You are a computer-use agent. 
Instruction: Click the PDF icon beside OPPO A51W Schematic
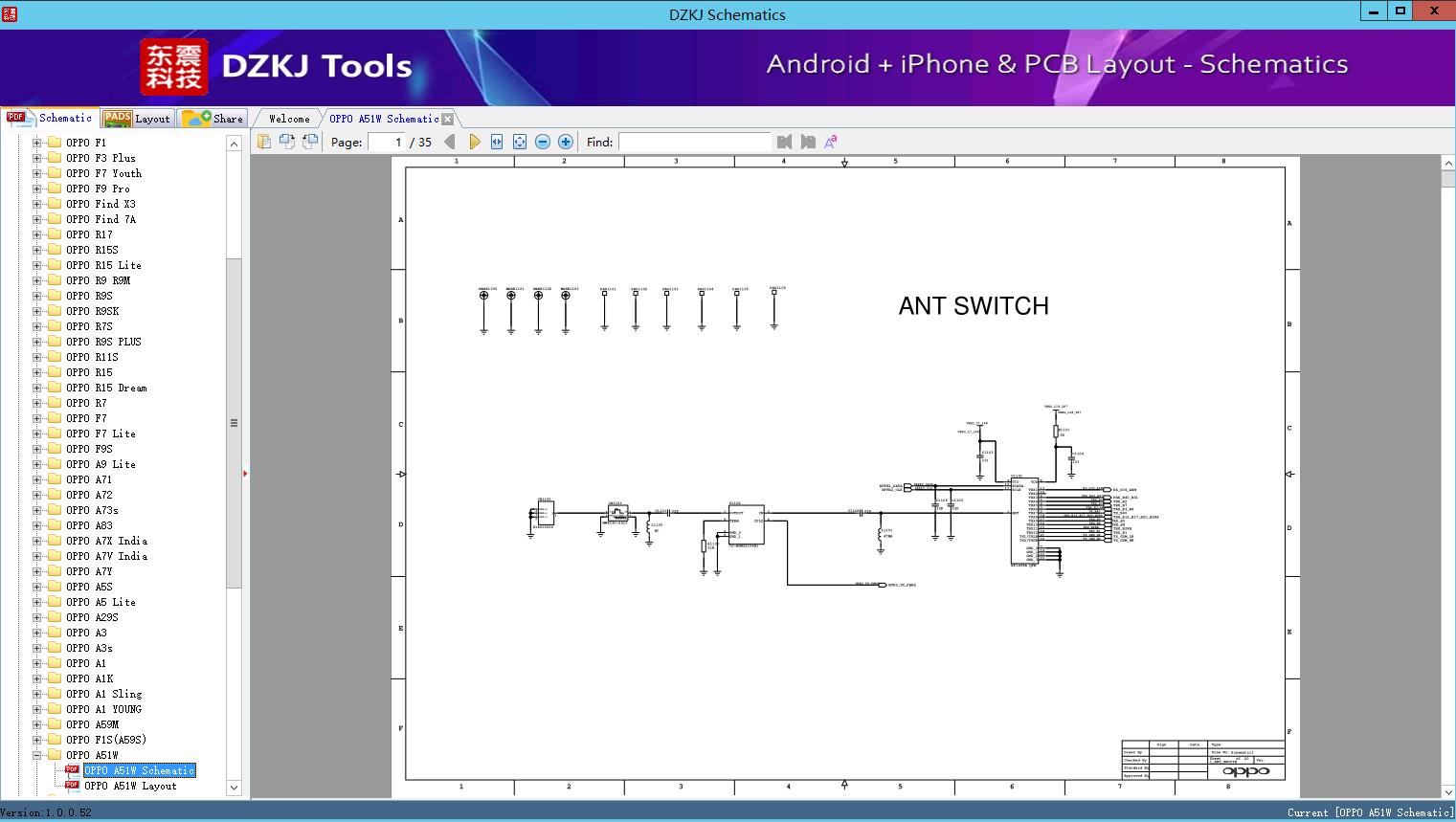(72, 770)
